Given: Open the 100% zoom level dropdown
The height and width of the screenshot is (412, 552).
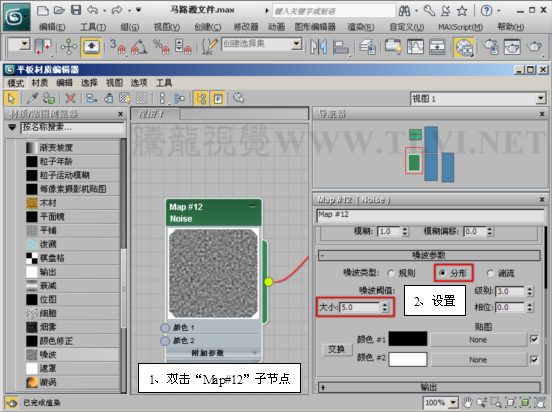Looking at the screenshot, I should tap(453, 402).
